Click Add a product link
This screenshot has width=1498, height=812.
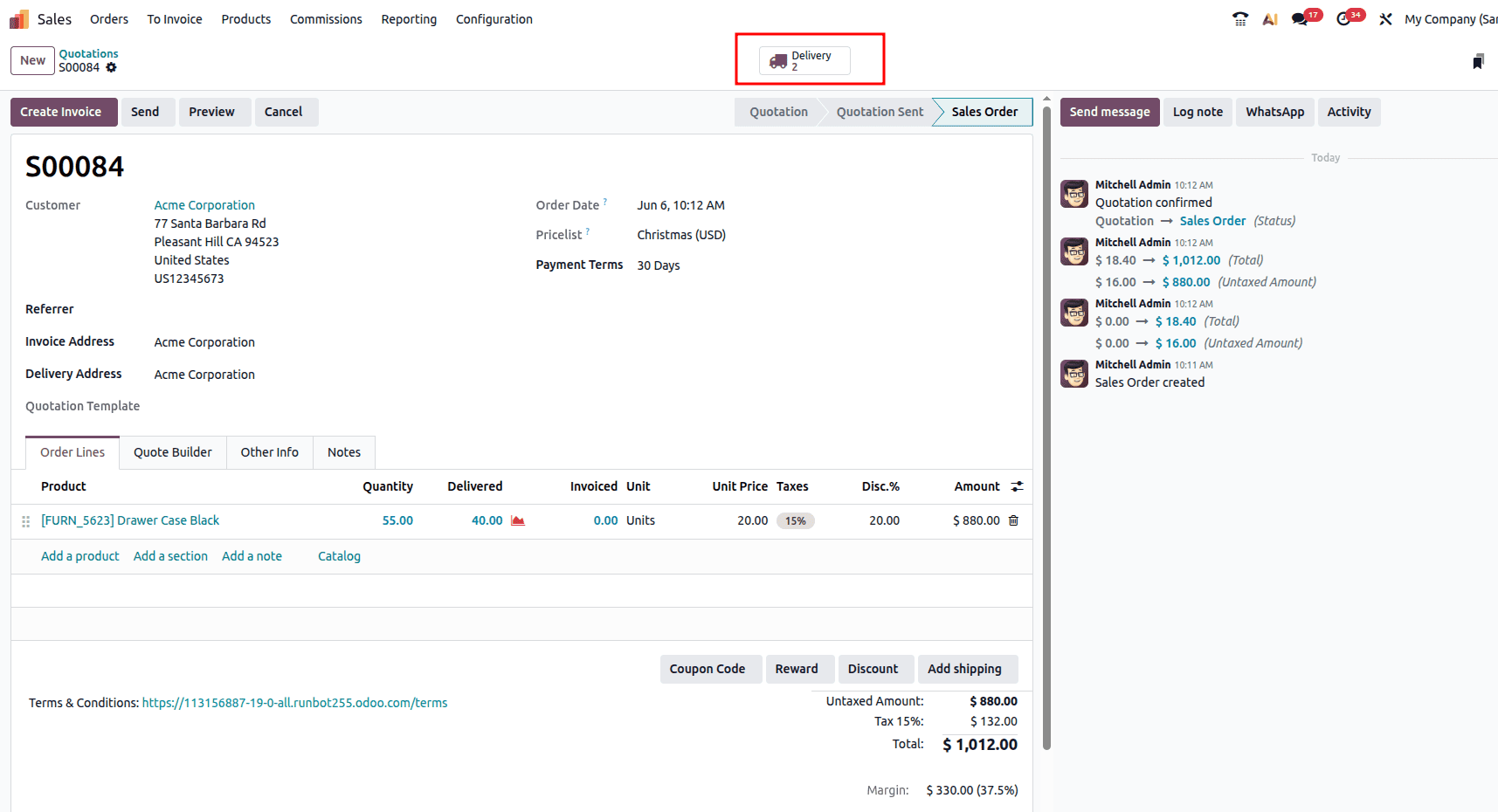pos(80,556)
